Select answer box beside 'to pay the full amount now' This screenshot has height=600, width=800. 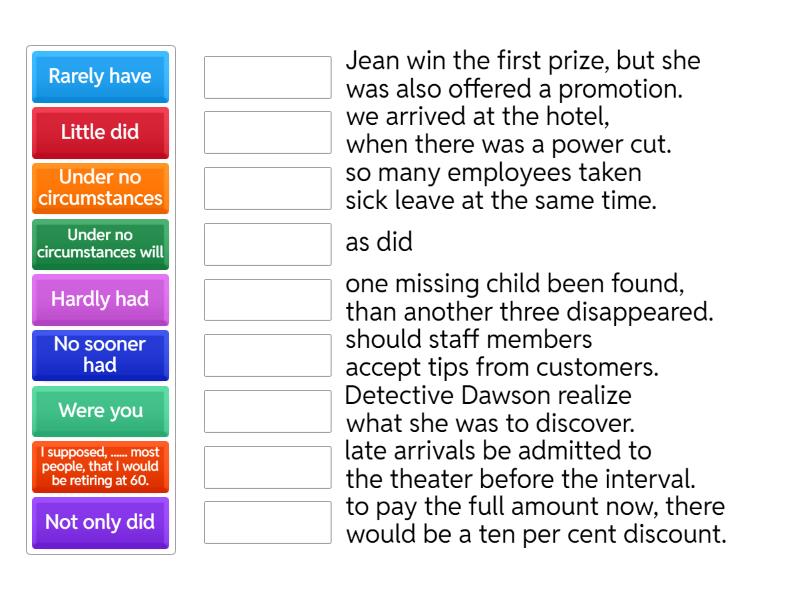pos(267,522)
